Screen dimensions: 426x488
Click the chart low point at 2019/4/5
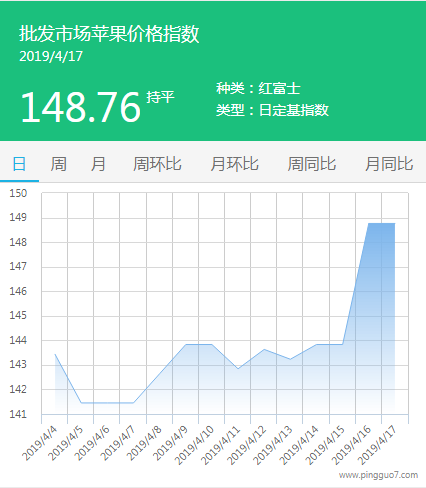click(x=81, y=403)
